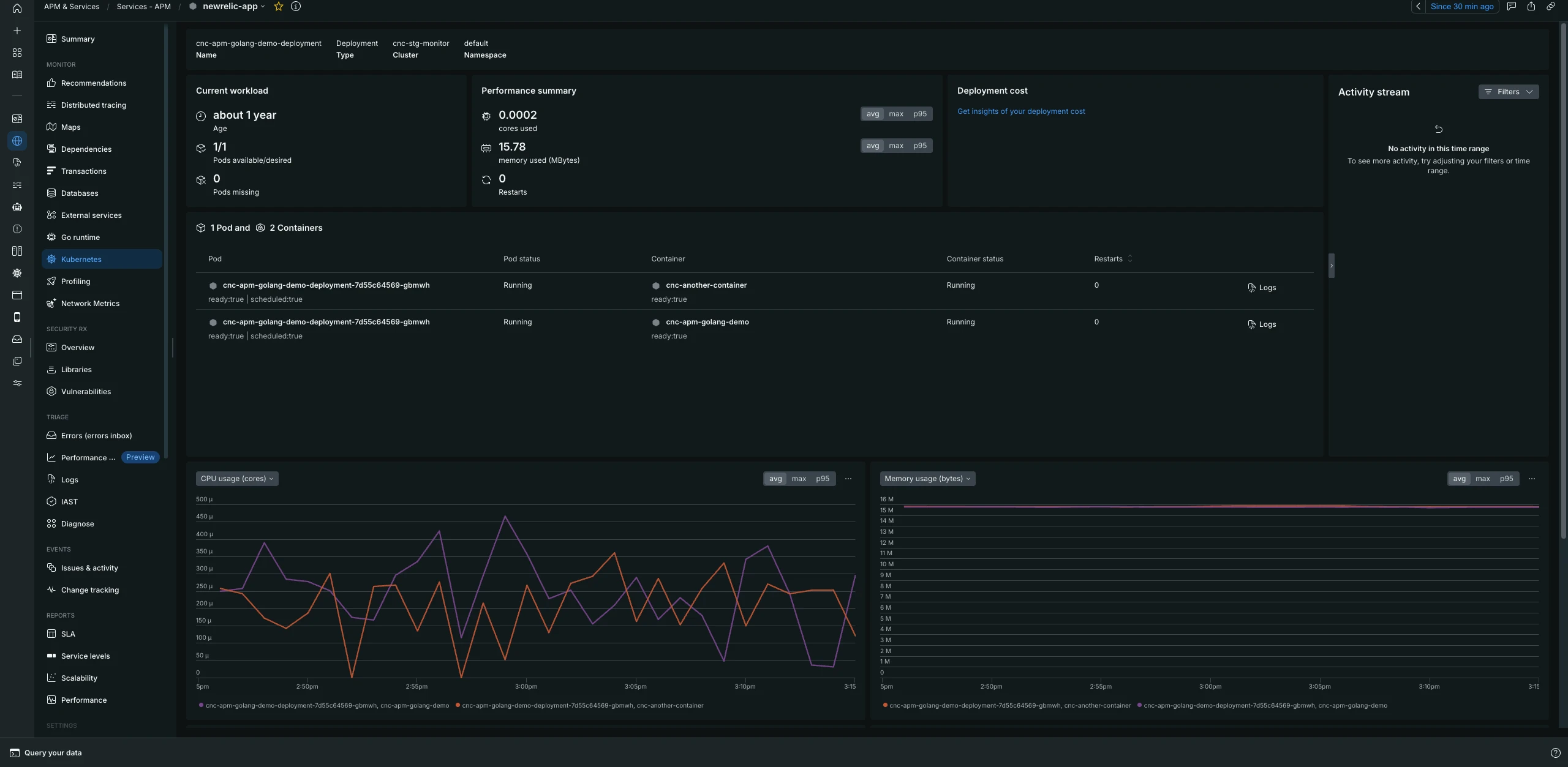The width and height of the screenshot is (1568, 767).
Task: Open Vulnerabilities page
Action: pyautogui.click(x=102, y=392)
